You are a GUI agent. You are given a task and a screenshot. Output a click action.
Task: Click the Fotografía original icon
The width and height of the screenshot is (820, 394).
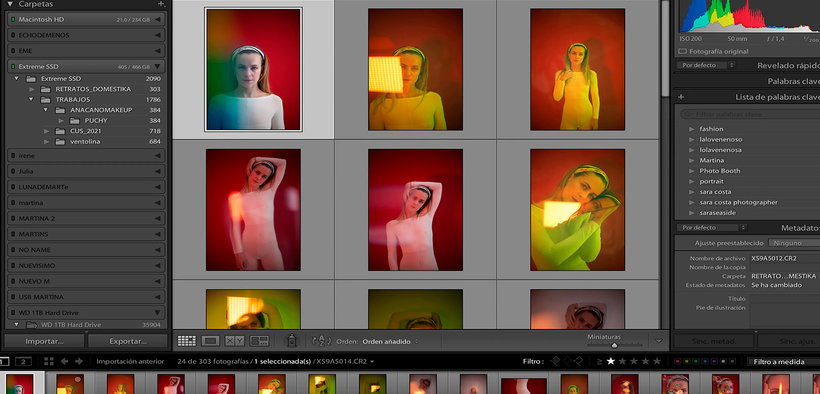pyautogui.click(x=682, y=51)
